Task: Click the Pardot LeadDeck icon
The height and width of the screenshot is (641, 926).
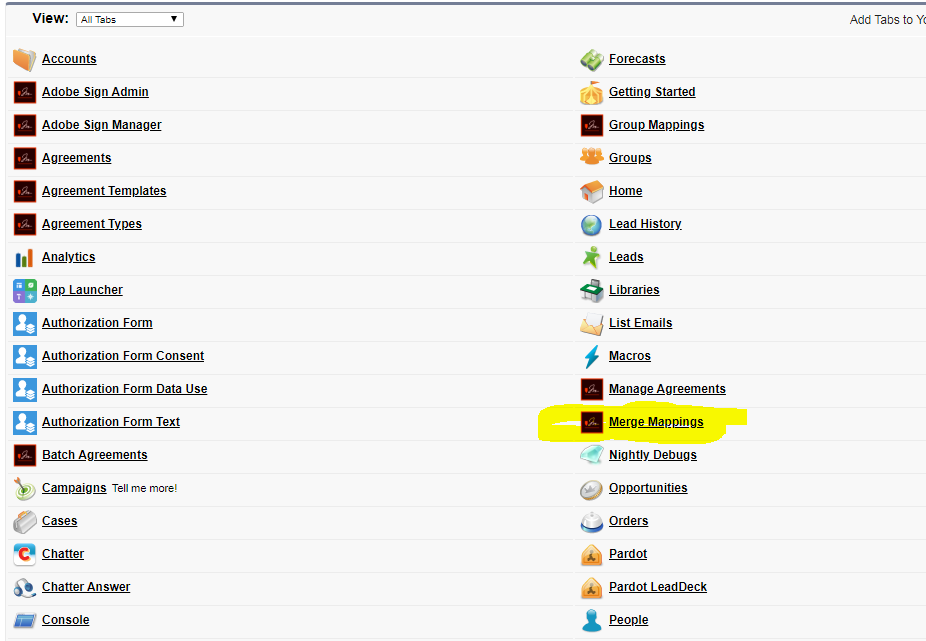Action: click(591, 588)
